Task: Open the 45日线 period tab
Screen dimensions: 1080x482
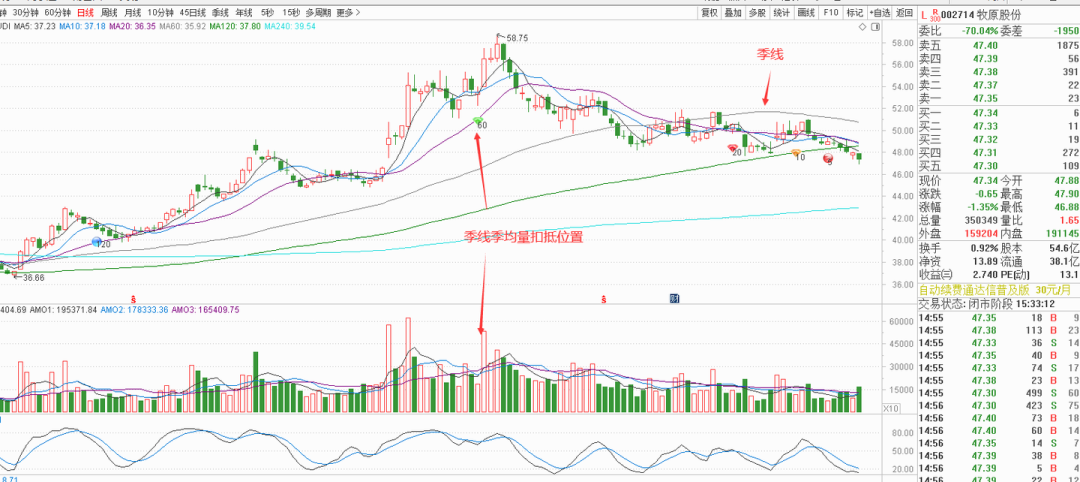Action: click(x=194, y=13)
